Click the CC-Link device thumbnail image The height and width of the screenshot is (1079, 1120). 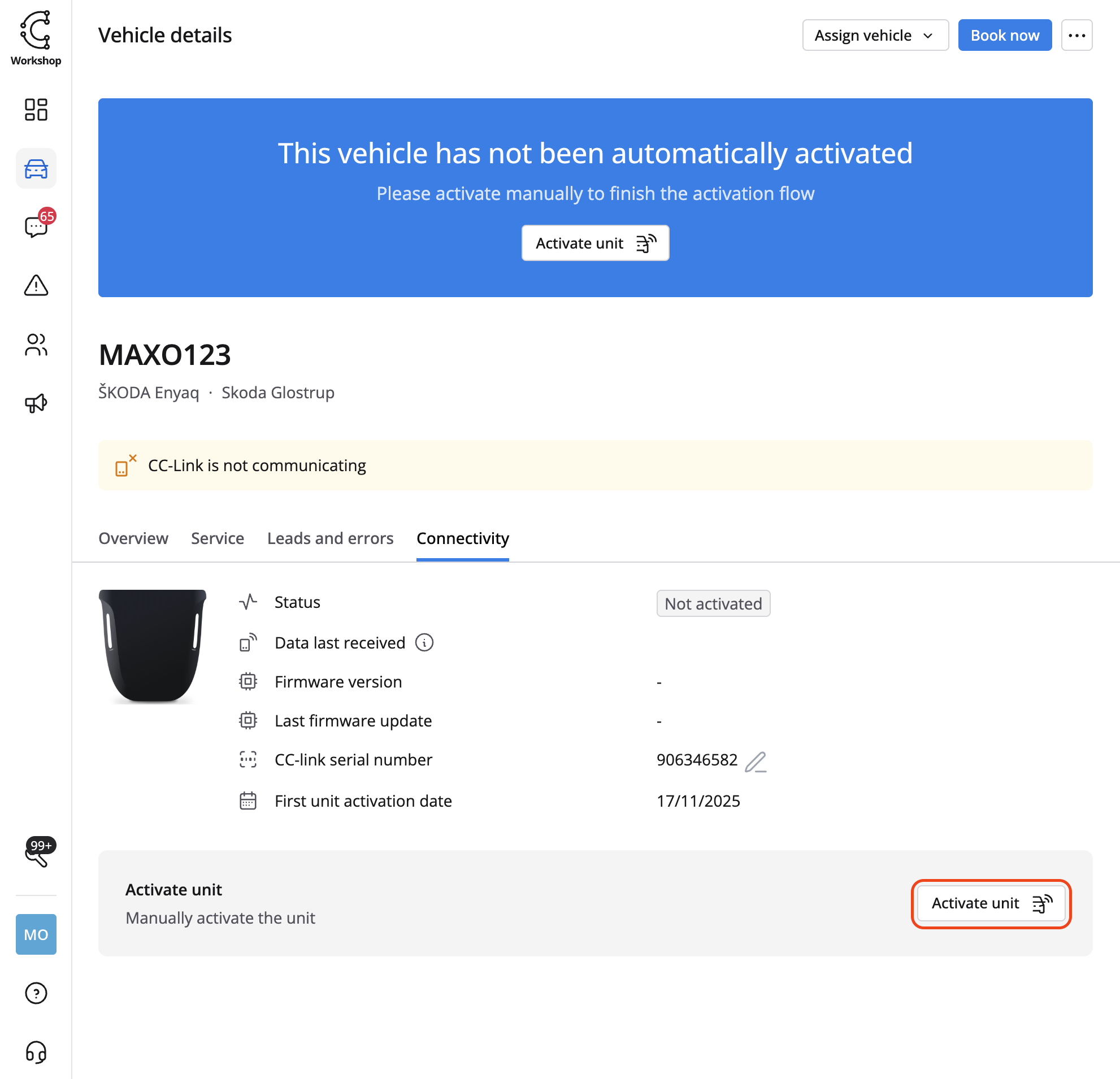pyautogui.click(x=153, y=646)
